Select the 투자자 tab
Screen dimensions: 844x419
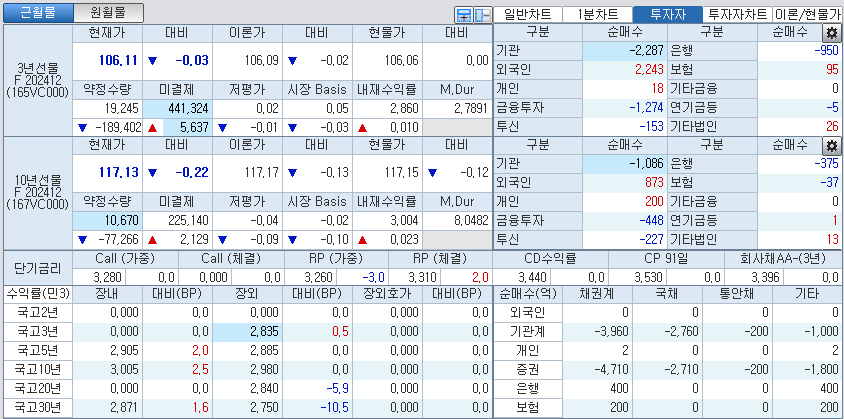tap(667, 15)
